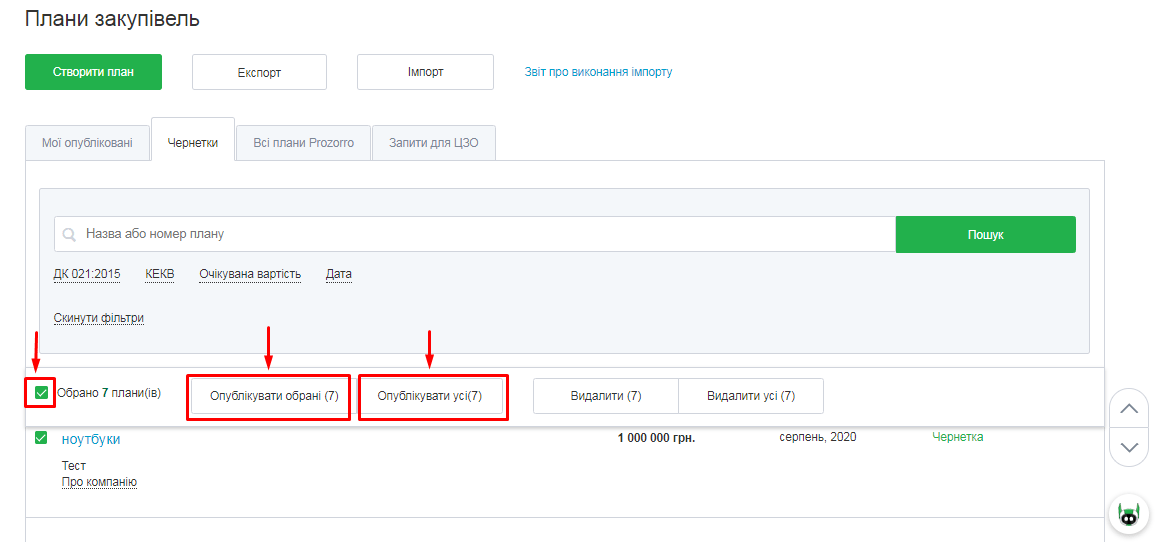Focus the plan name search field

click(480, 234)
